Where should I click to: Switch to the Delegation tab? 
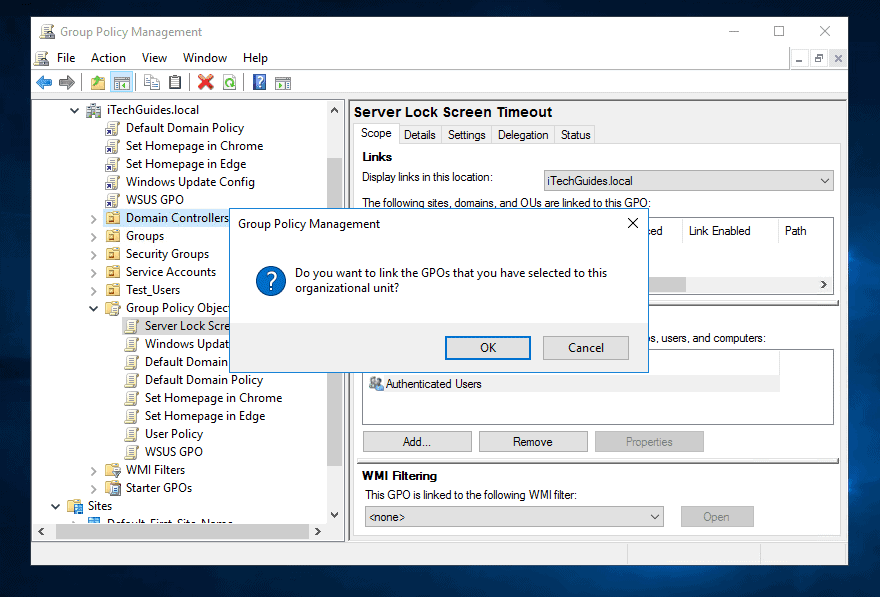click(x=521, y=134)
